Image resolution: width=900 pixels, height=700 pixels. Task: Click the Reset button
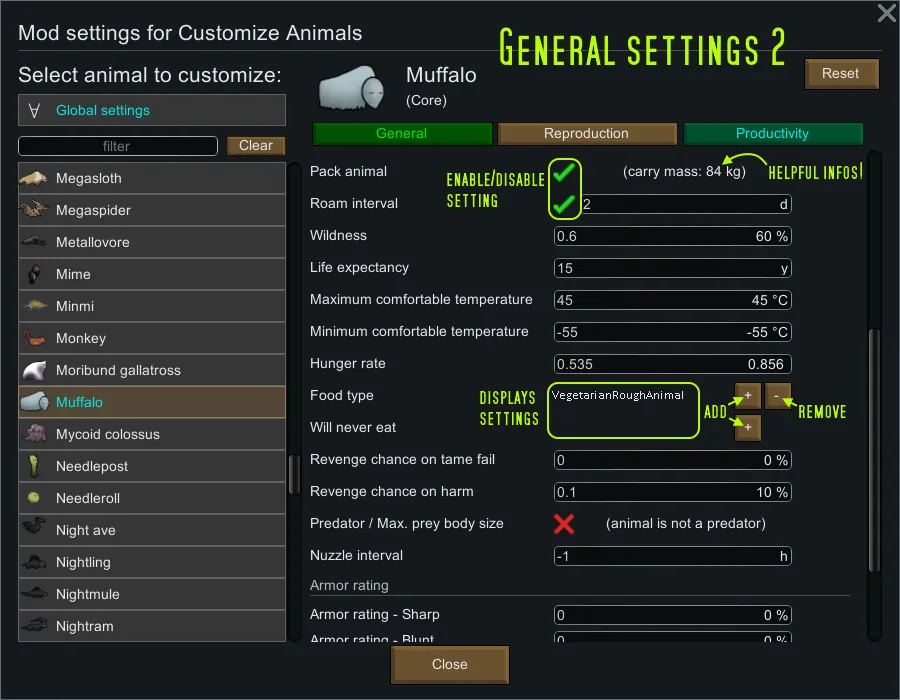coord(840,74)
